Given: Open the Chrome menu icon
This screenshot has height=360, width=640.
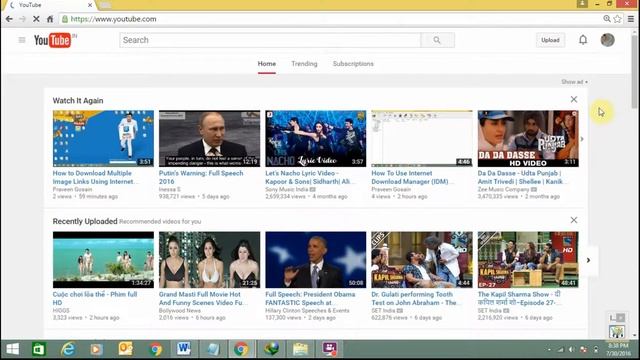Looking at the screenshot, I should point(631,19).
